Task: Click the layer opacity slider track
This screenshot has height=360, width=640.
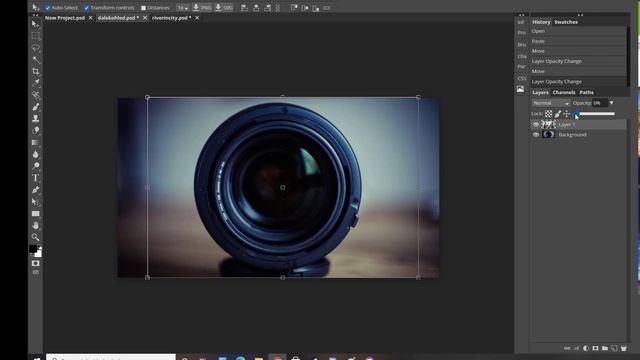Action: (x=595, y=114)
